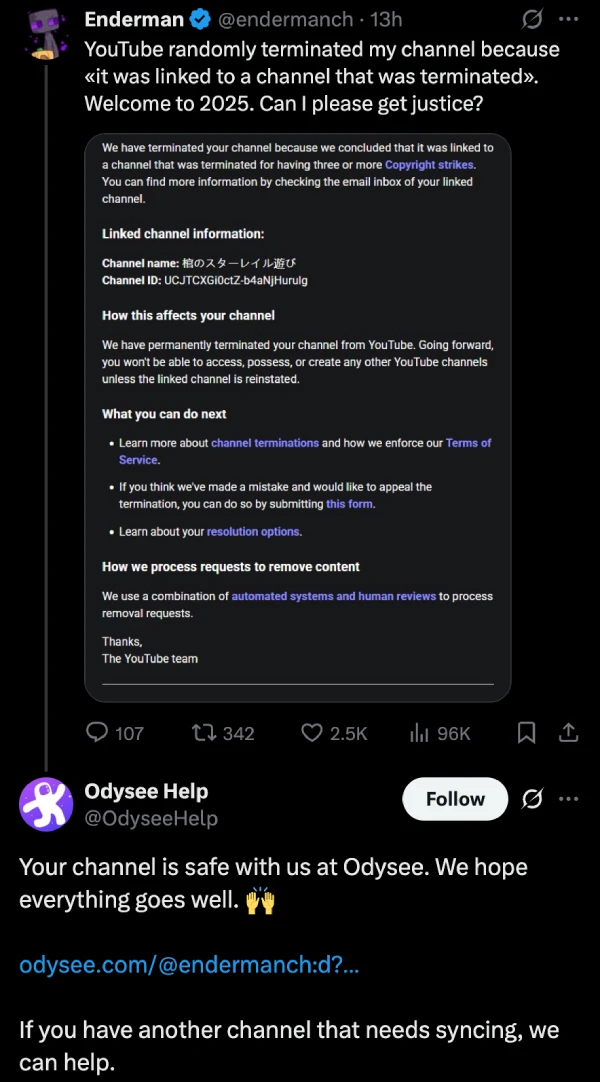Click the Odysee Help profile avatar
Image resolution: width=600 pixels, height=1082 pixels.
[45, 804]
